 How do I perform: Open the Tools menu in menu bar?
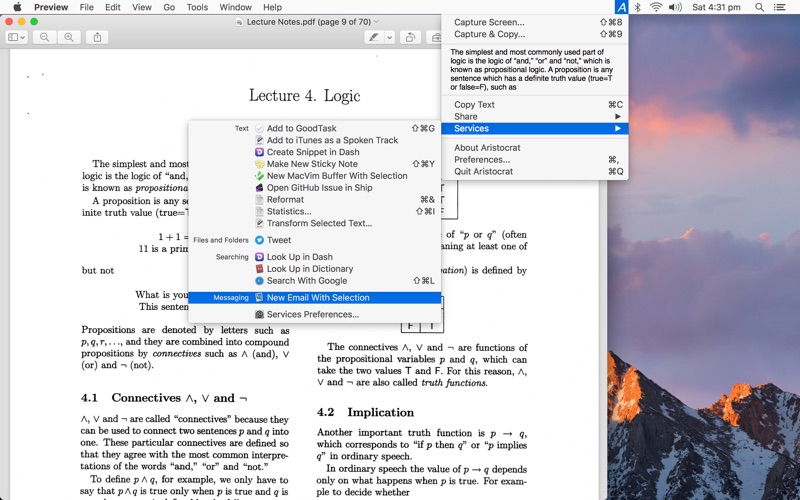click(x=197, y=7)
